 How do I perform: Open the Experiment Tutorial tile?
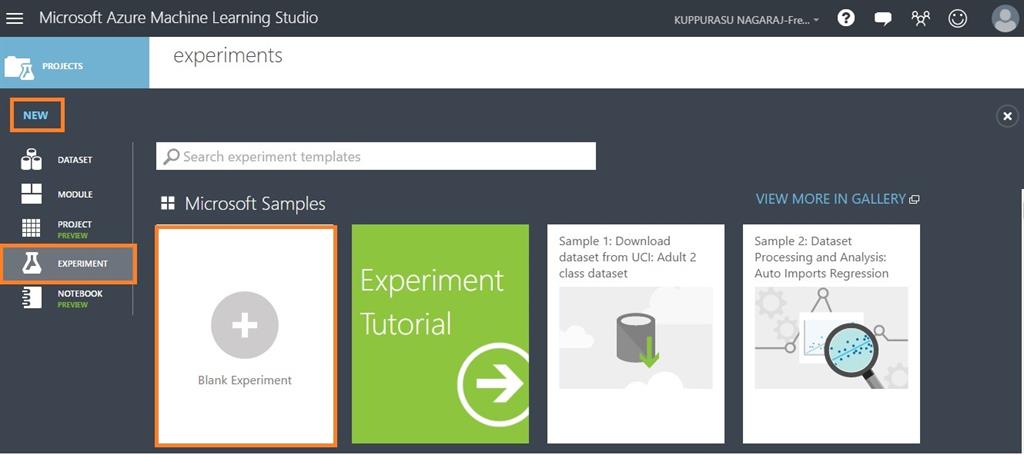(x=440, y=335)
